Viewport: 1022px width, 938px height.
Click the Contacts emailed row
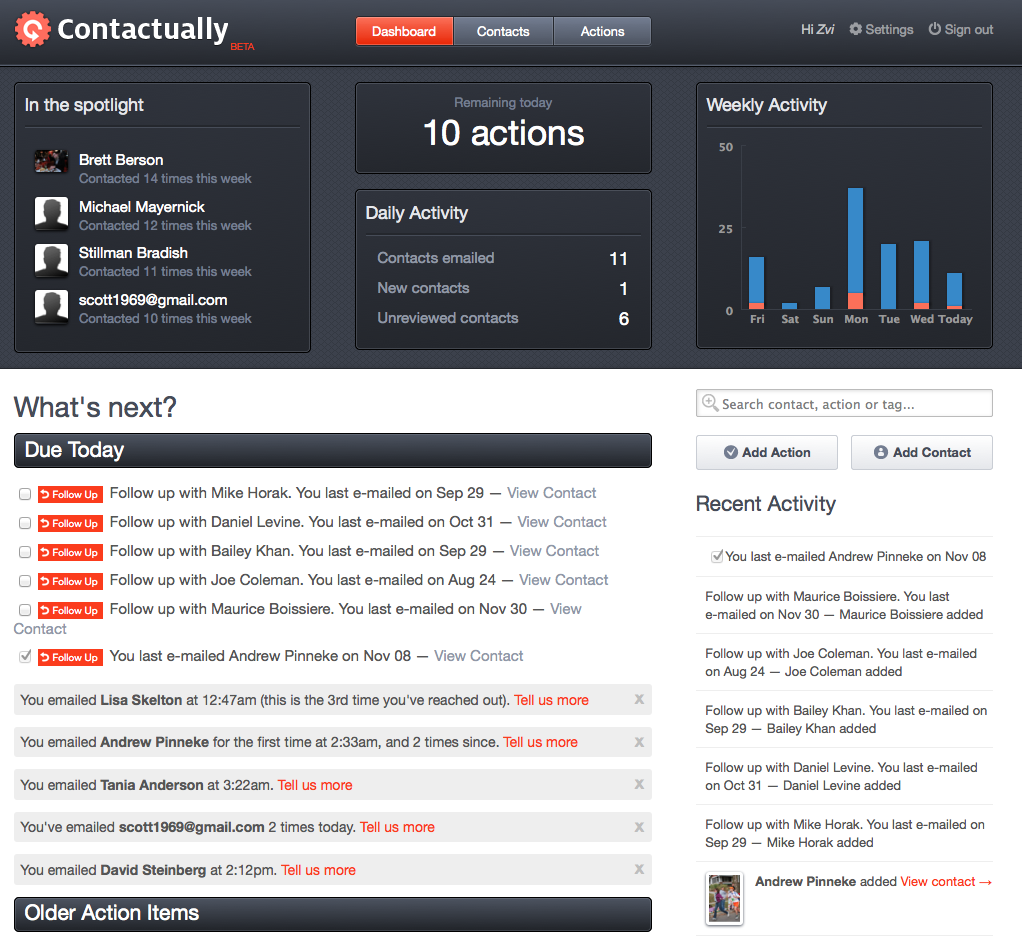503,259
